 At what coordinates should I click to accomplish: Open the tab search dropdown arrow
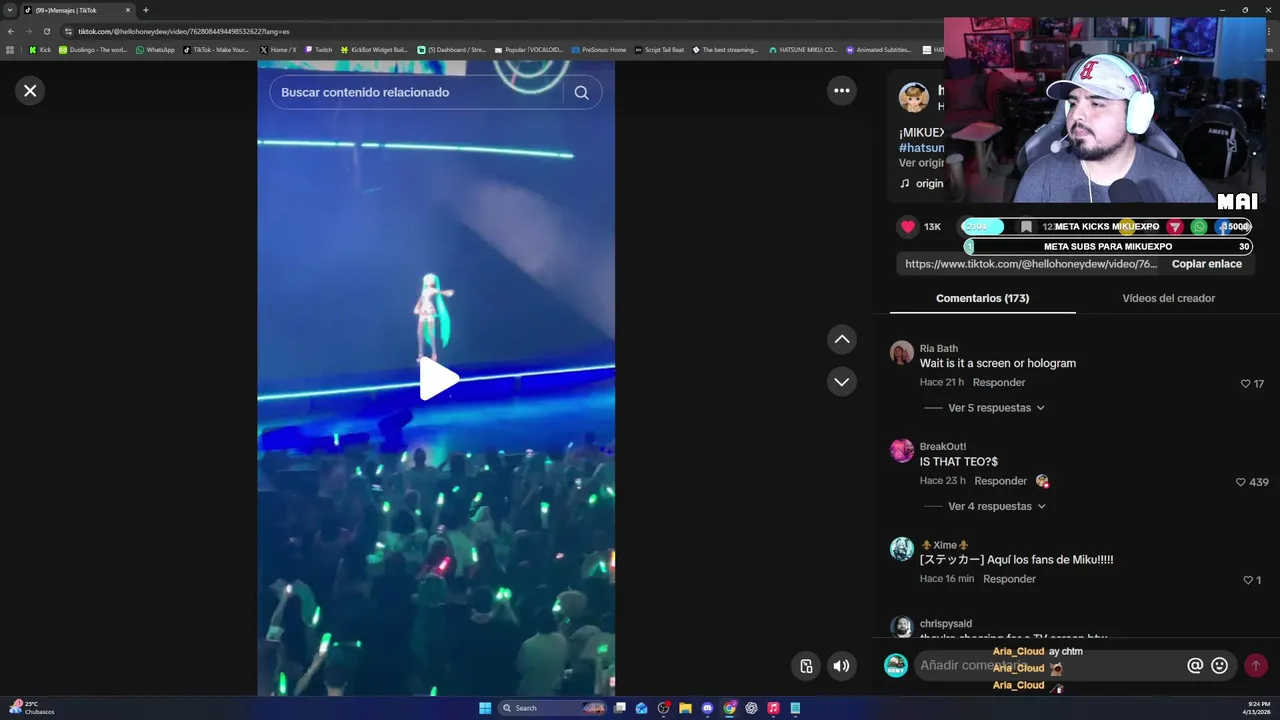(x=10, y=10)
